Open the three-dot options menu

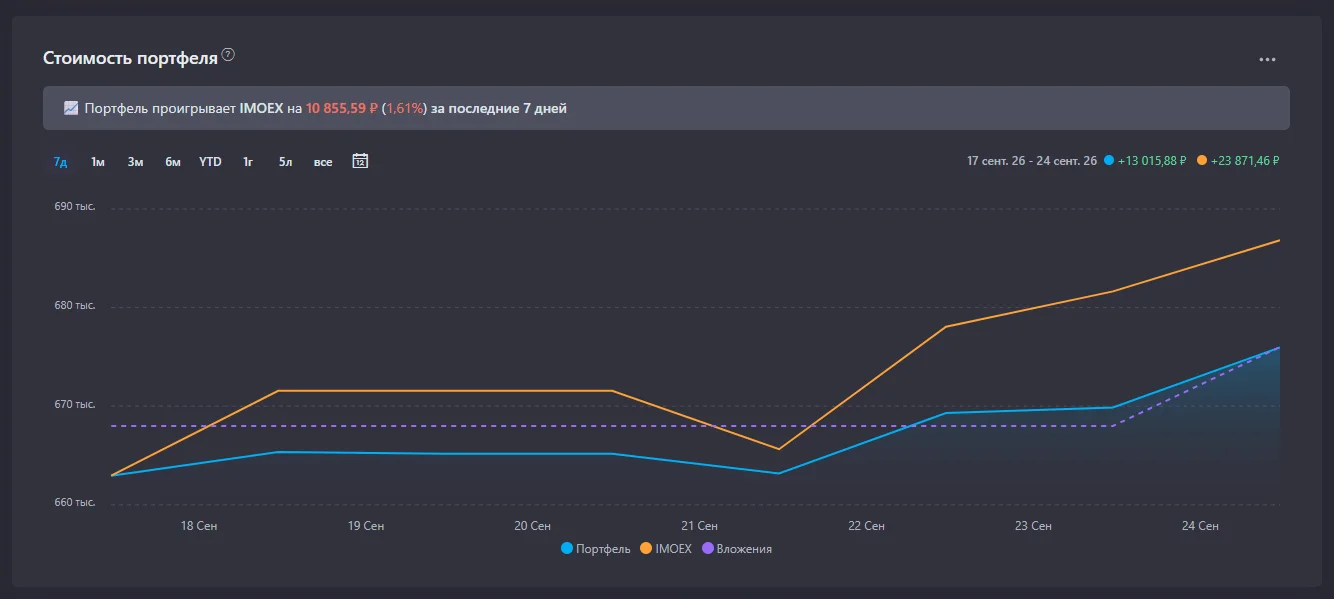coord(1267,59)
